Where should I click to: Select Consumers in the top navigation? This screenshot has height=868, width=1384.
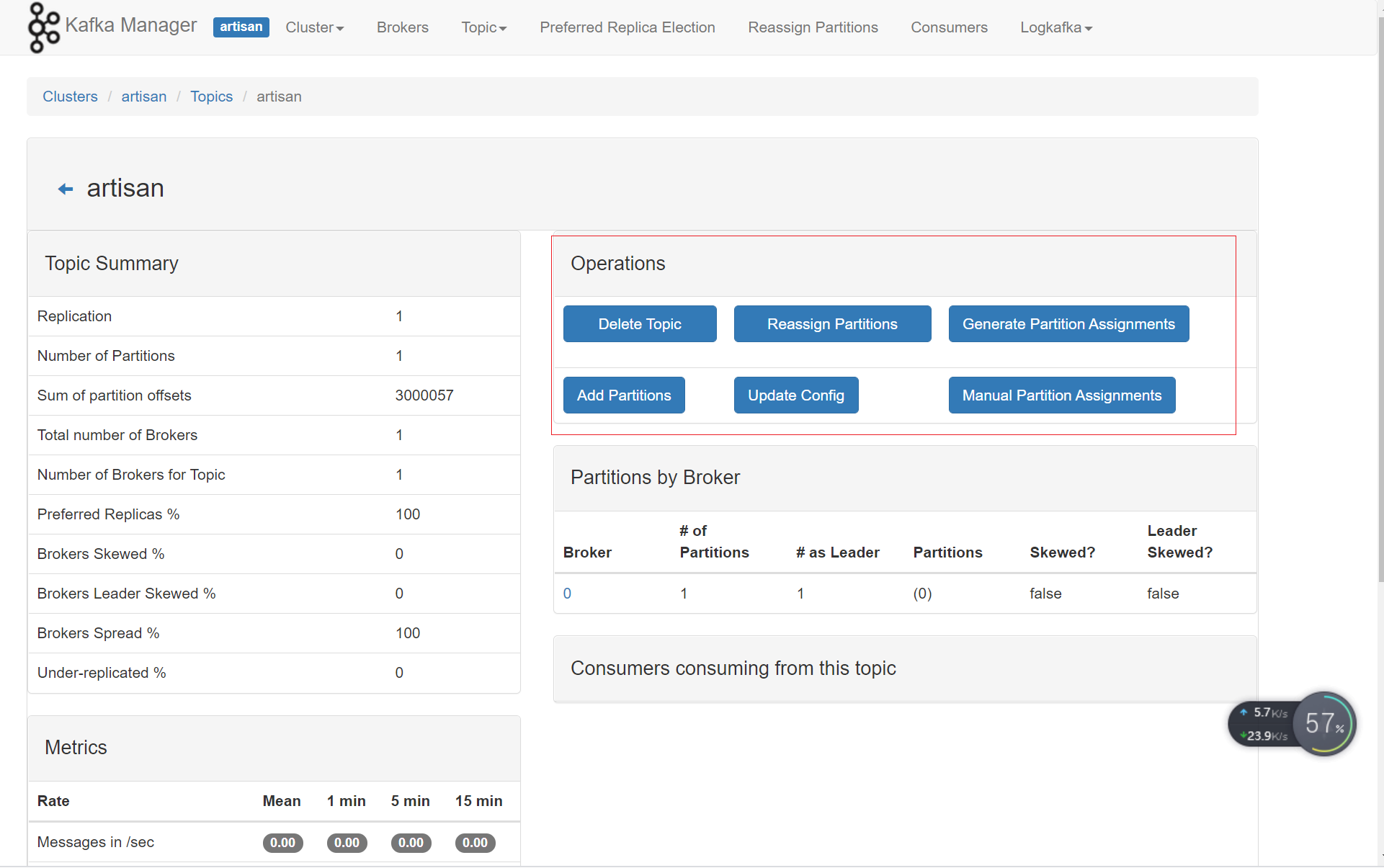pos(948,27)
